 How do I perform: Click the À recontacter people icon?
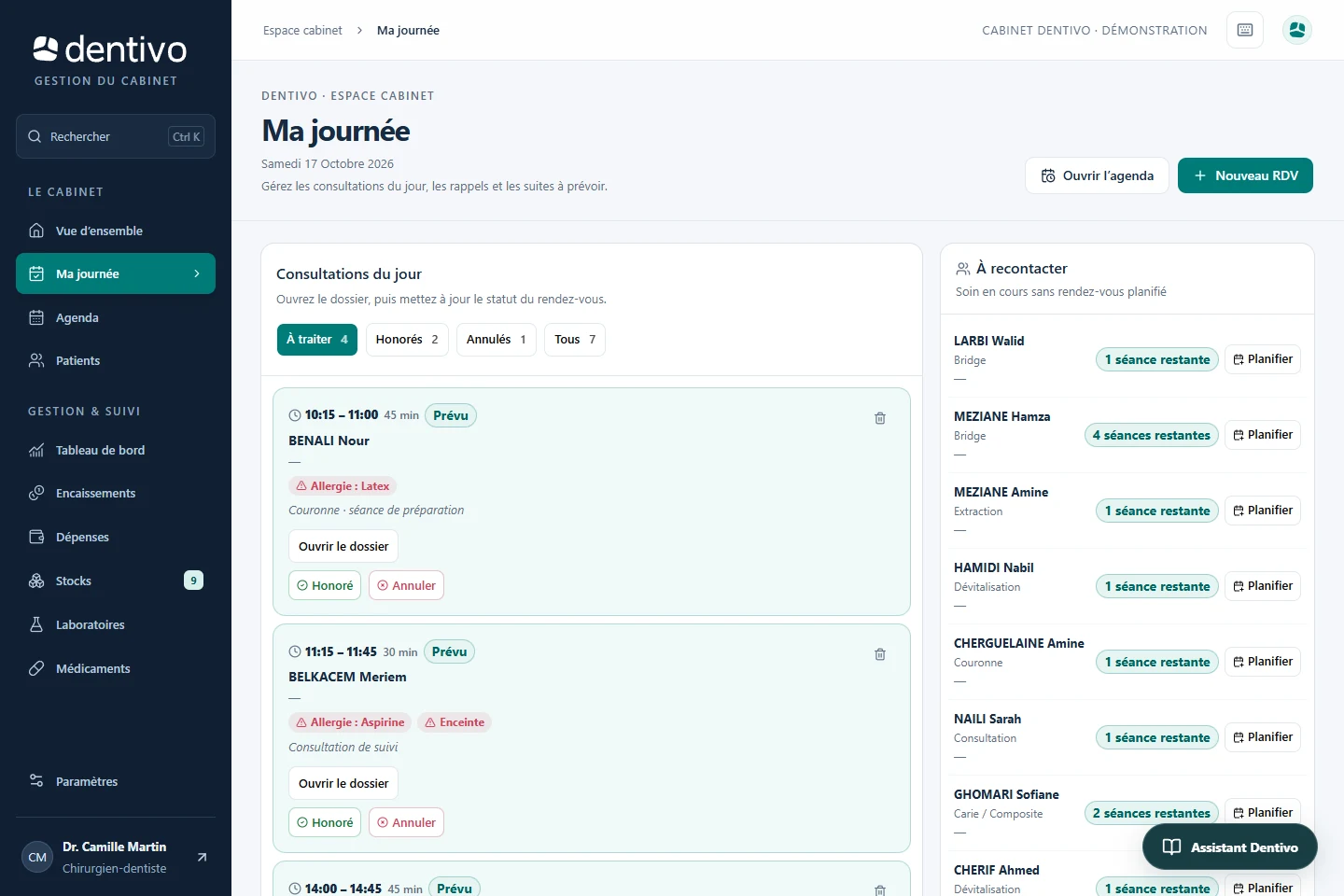pos(963,269)
